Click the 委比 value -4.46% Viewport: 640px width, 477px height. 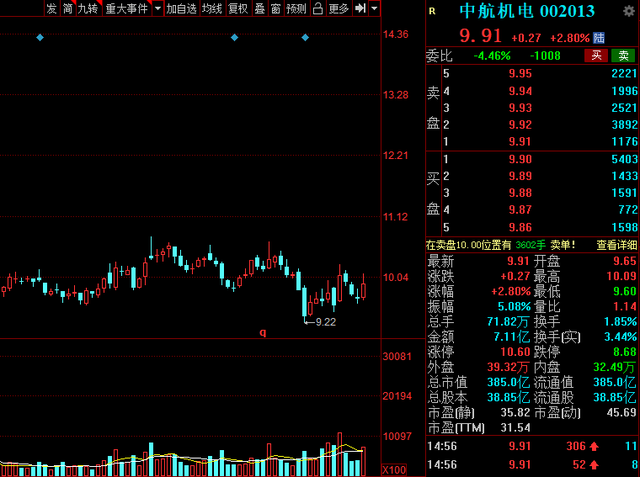(x=492, y=56)
